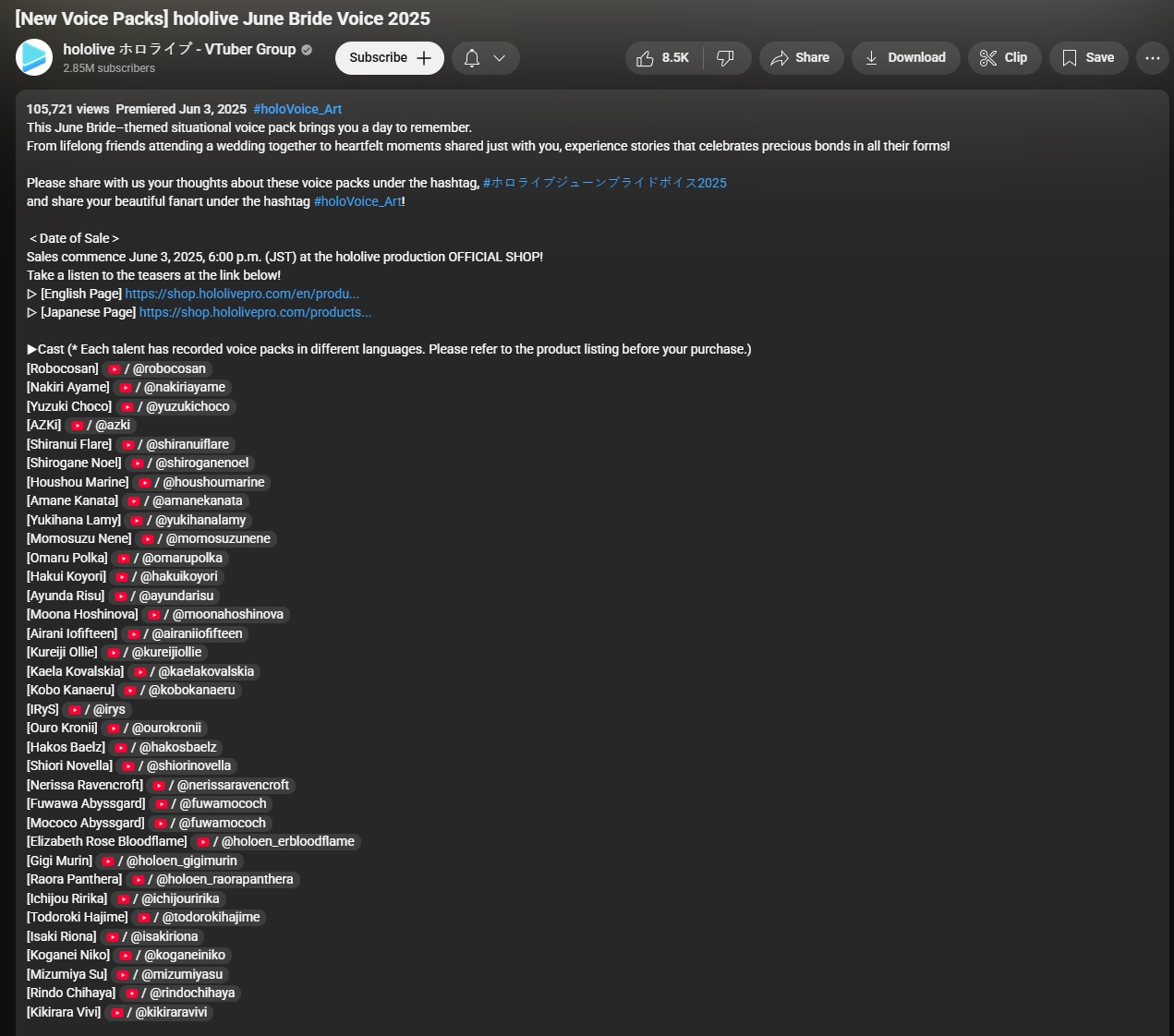Open @mizumiyasu channel chip
This screenshot has width=1174, height=1036.
(x=170, y=974)
